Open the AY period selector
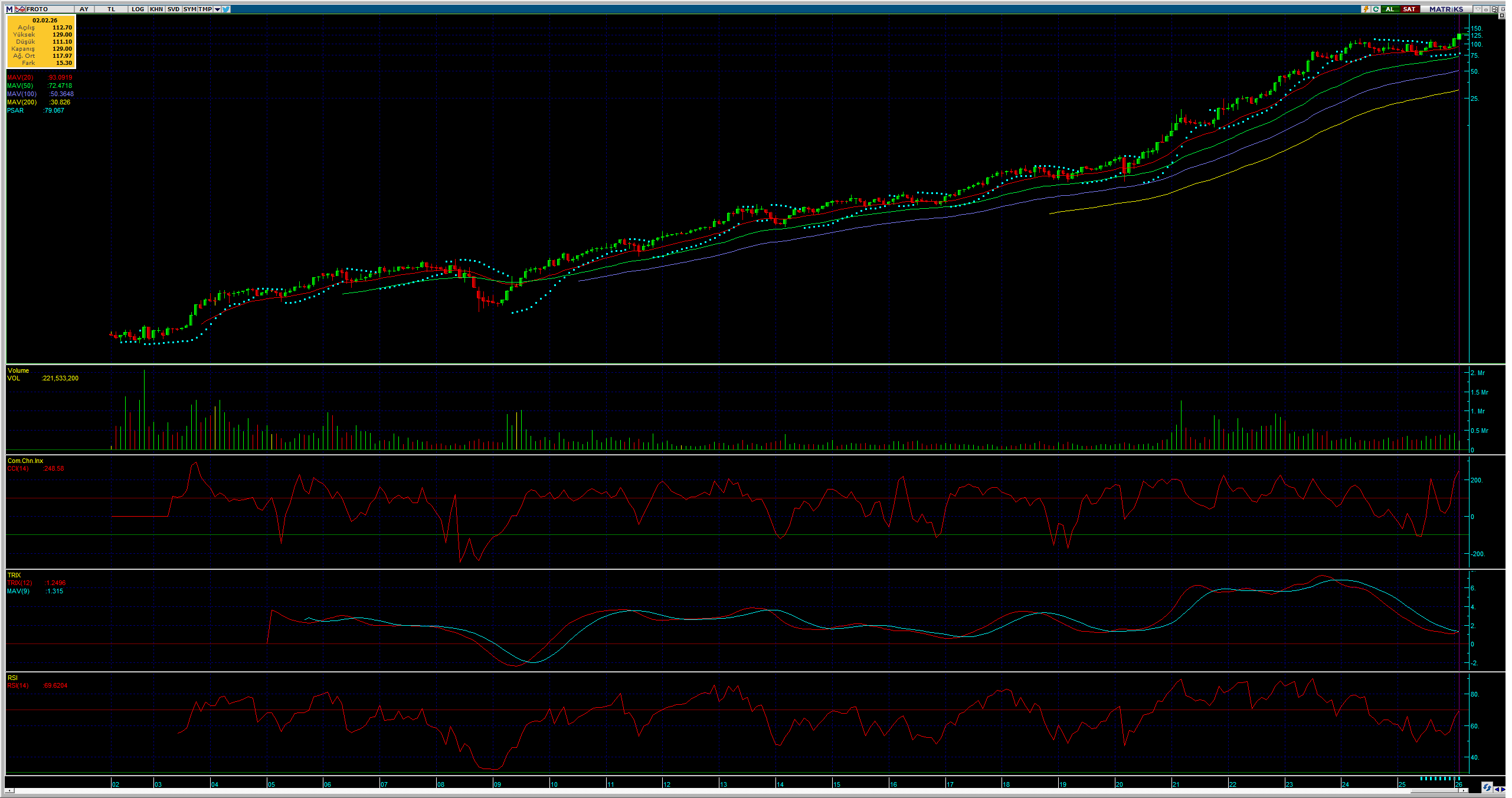 [x=84, y=9]
